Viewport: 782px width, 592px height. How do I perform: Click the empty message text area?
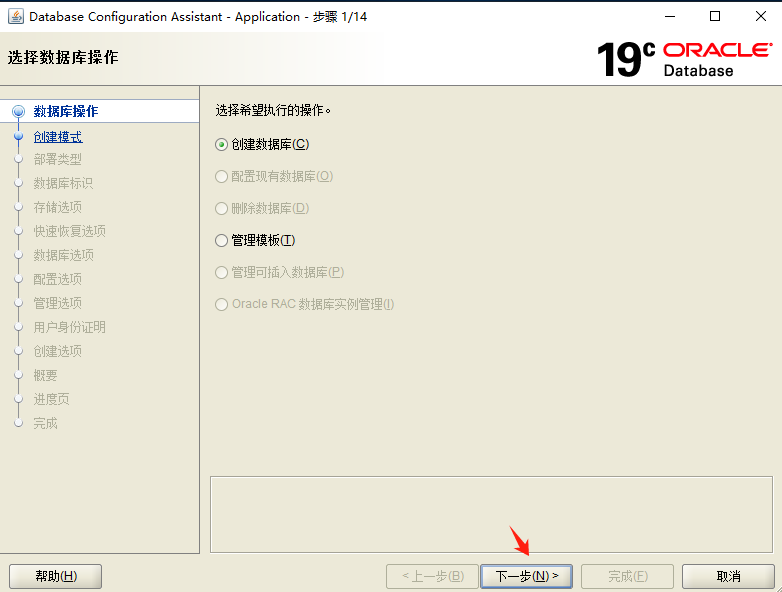pos(491,515)
